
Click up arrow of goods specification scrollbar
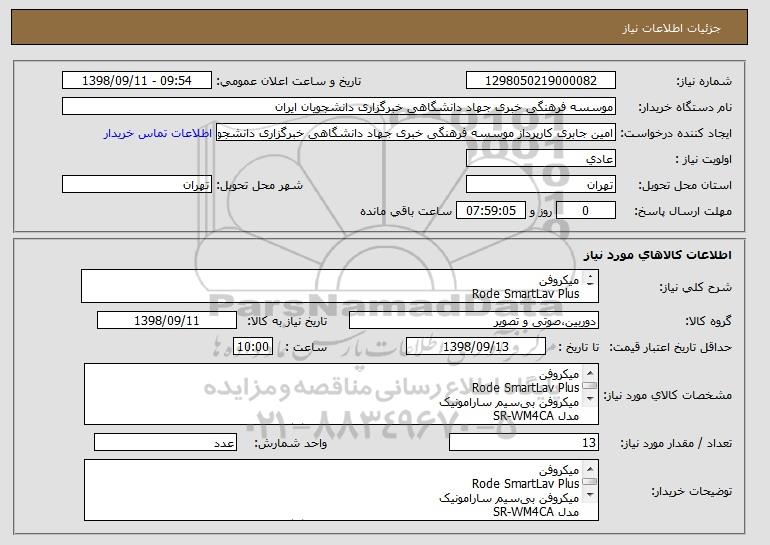[590, 372]
